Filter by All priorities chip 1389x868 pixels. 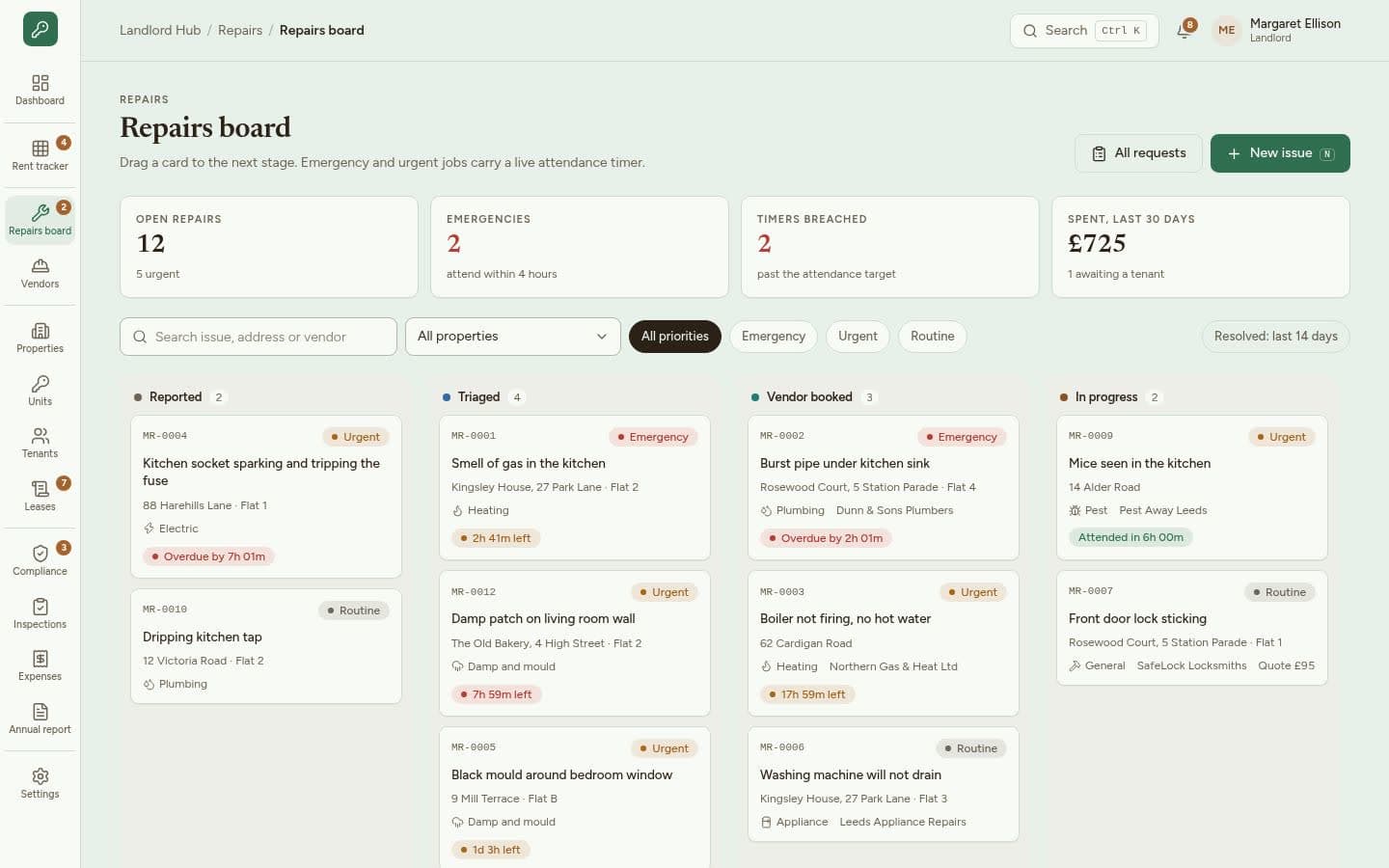(675, 337)
